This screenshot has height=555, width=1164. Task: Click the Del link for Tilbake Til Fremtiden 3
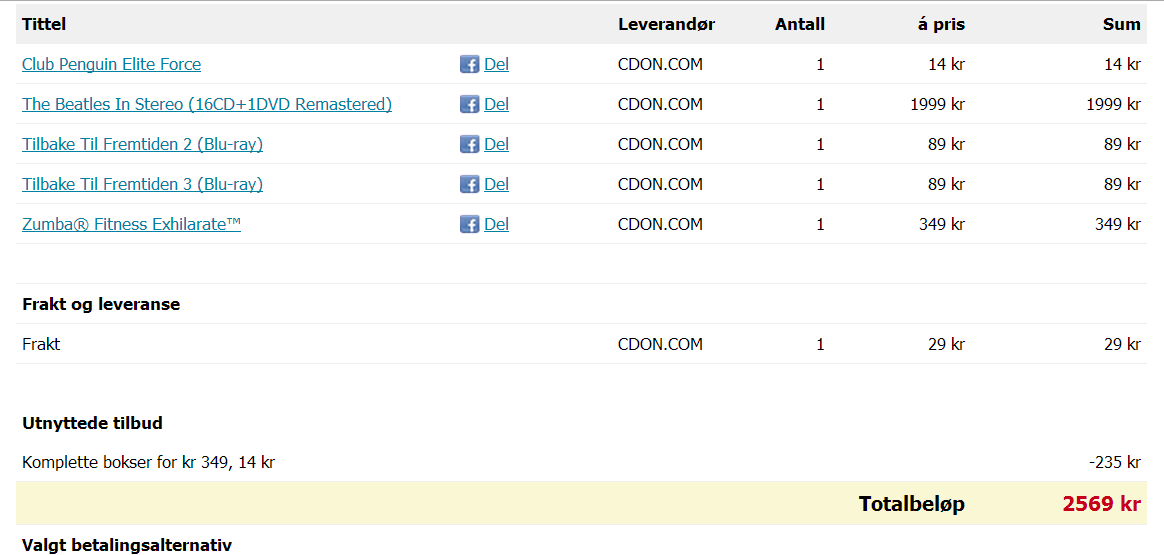[x=497, y=184]
